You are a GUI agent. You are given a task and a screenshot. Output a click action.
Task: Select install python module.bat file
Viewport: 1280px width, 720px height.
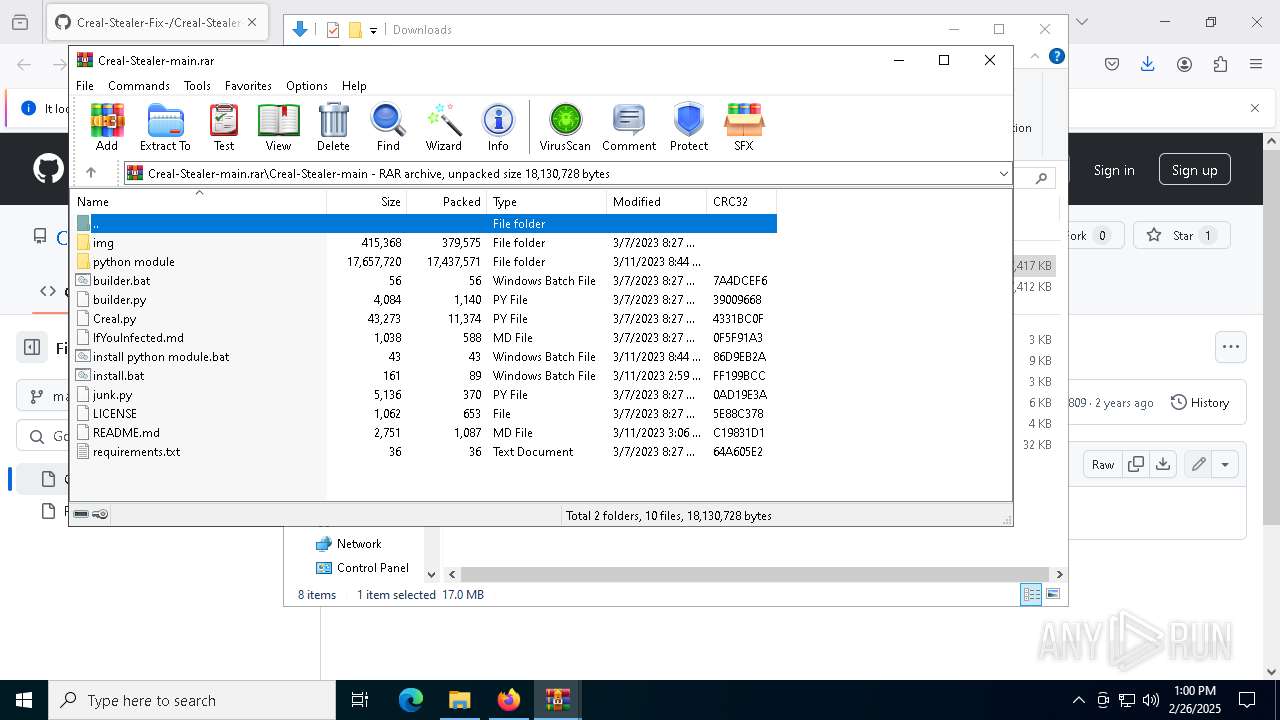(425, 357)
